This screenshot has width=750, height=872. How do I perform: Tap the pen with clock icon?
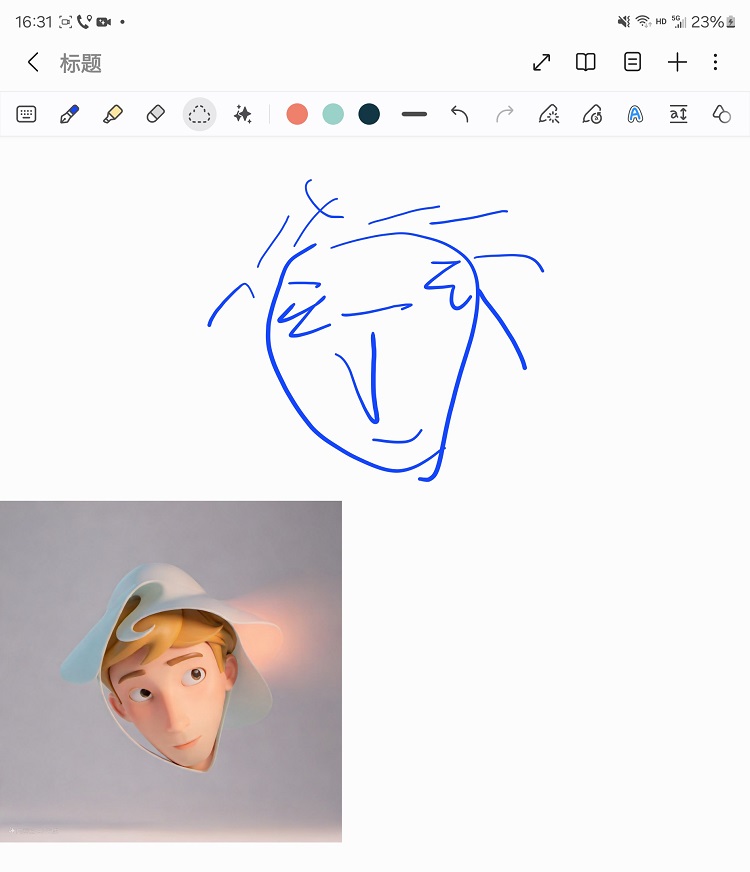592,114
